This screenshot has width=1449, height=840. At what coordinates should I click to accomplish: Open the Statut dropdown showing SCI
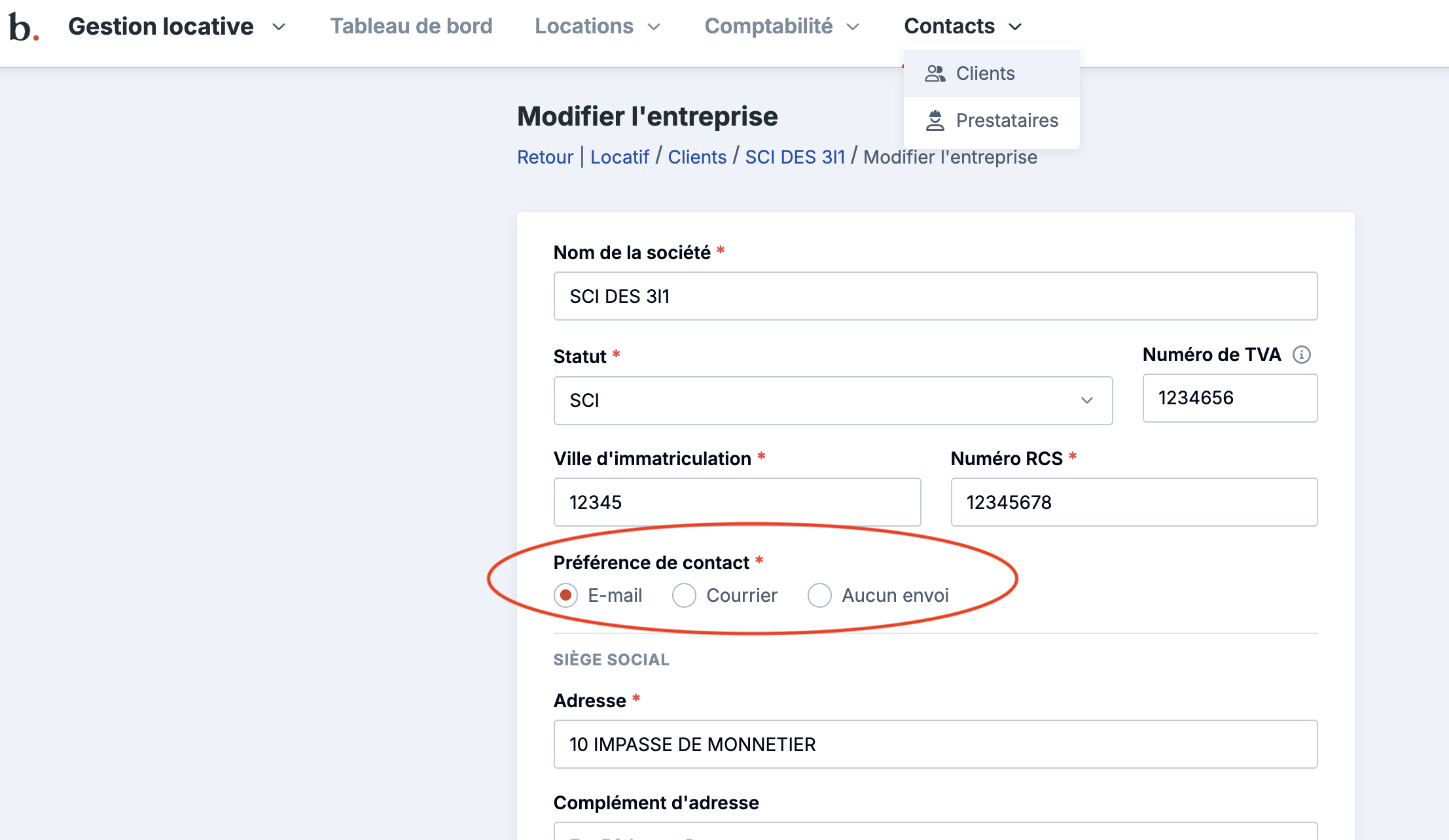(832, 400)
